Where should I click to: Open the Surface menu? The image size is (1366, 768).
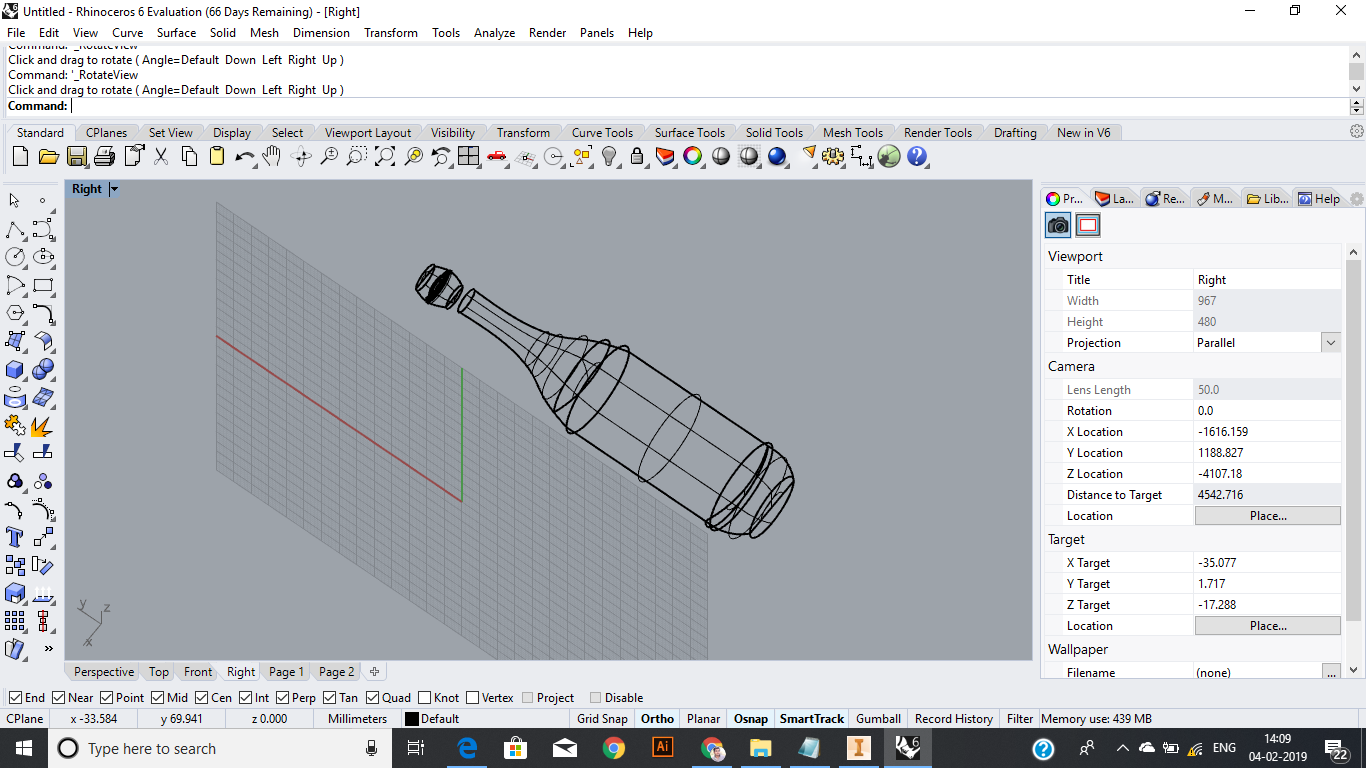176,33
